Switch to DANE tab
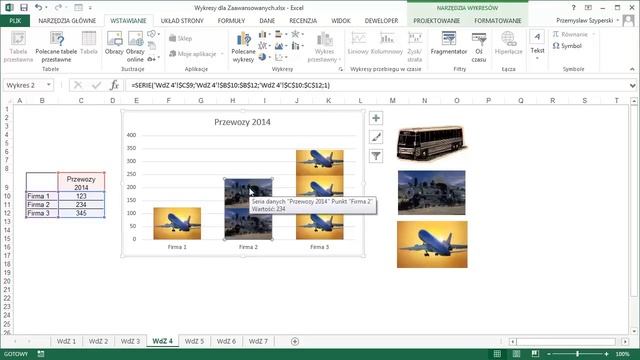The height and width of the screenshot is (360, 640). [x=267, y=20]
